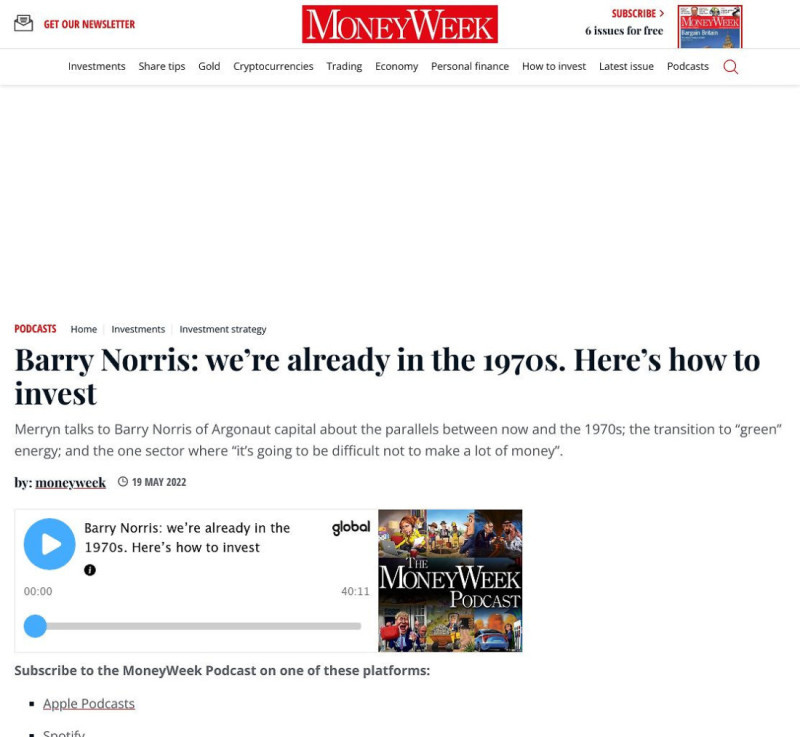Open the Podcasts navigation item

tap(688, 66)
